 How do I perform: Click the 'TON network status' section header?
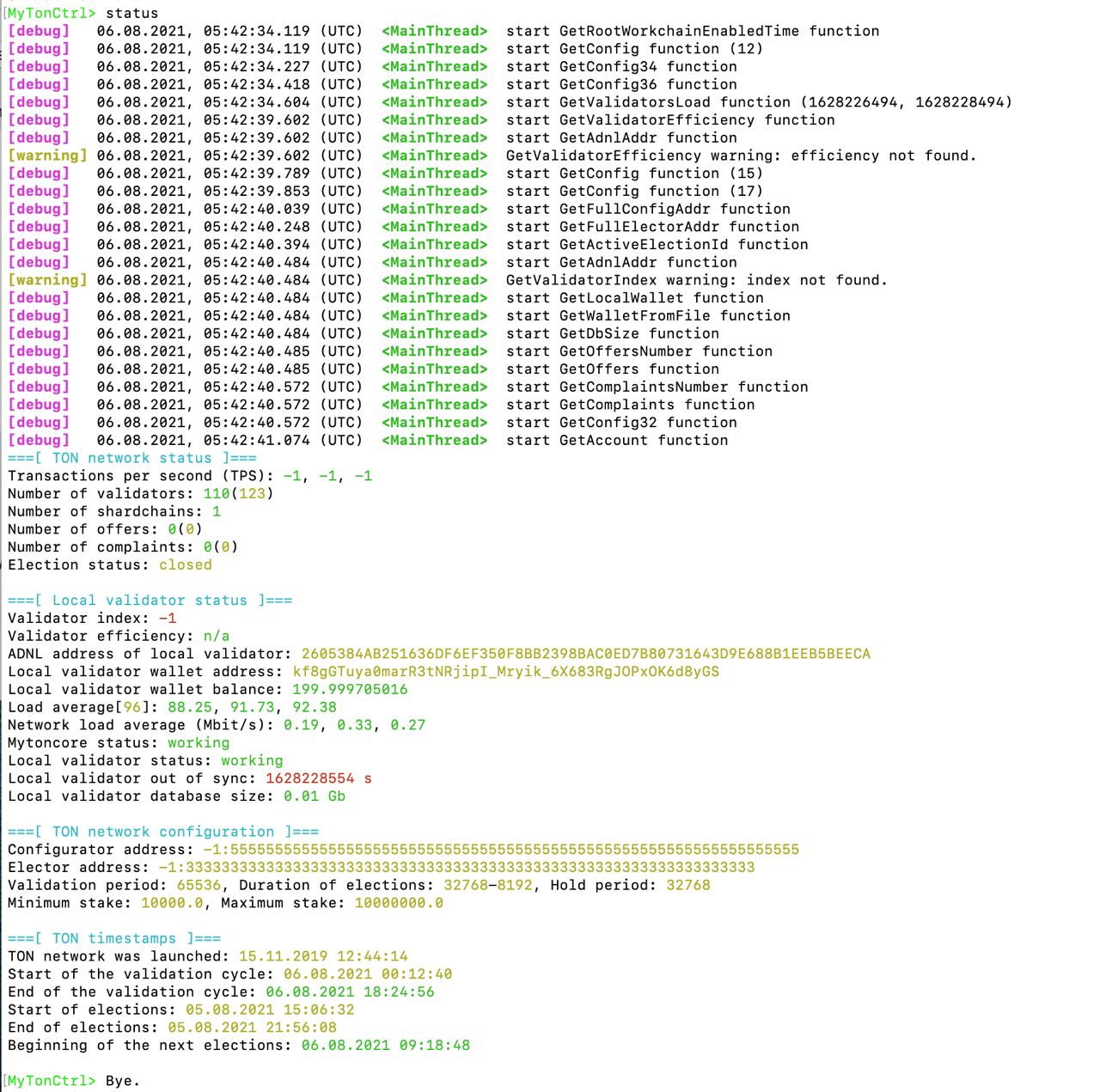(x=131, y=458)
